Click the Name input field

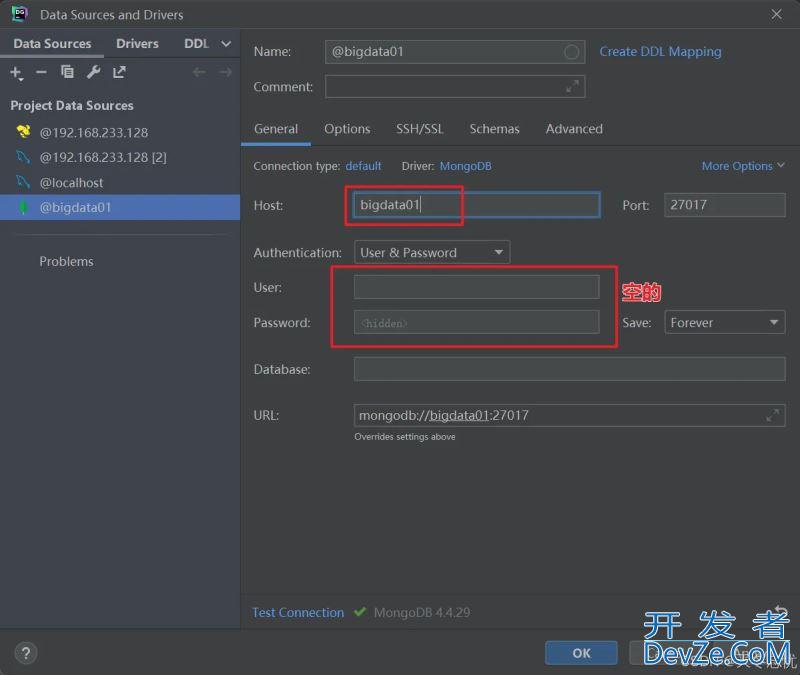tap(455, 52)
